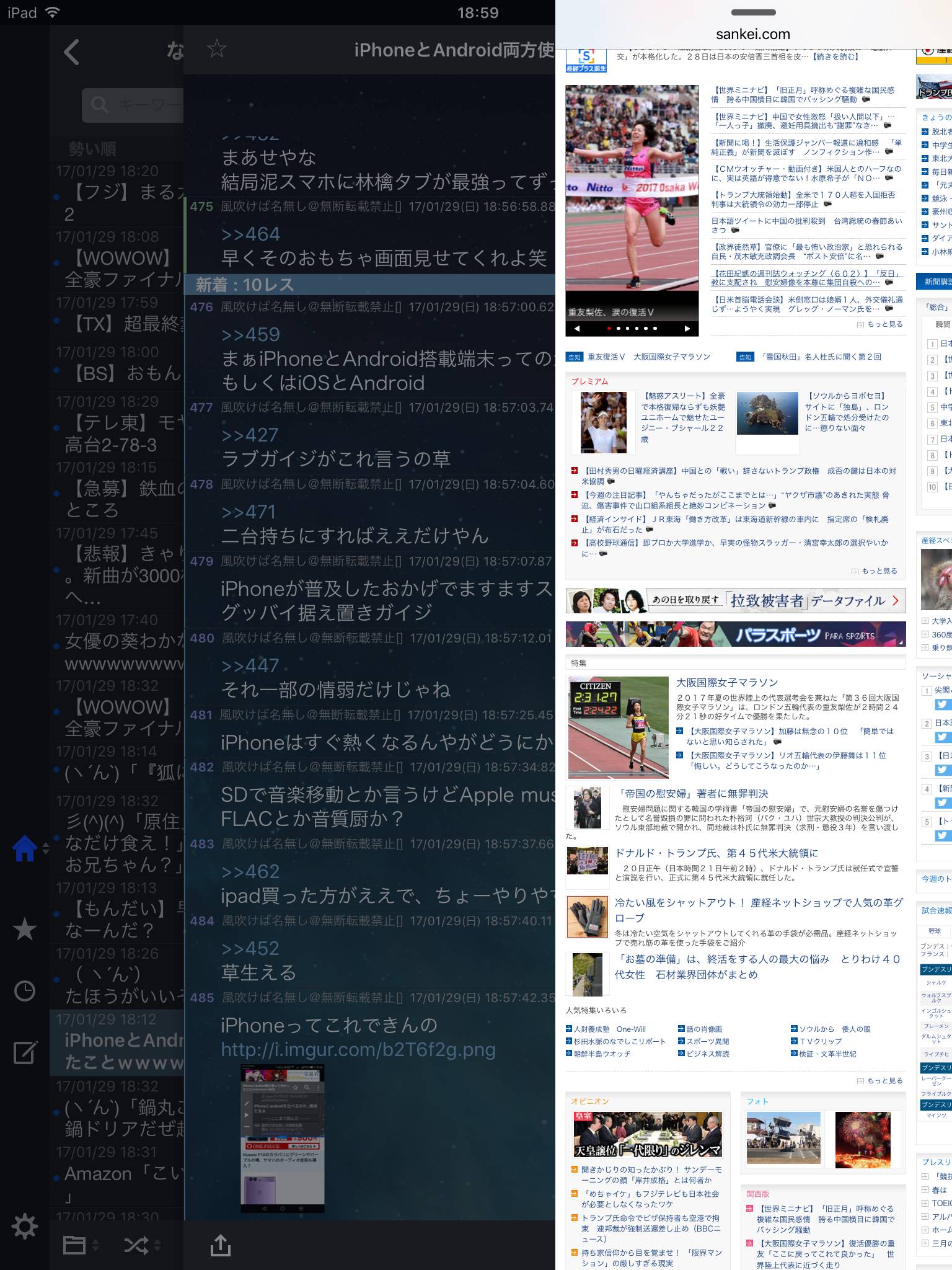Open the i.imgur.com/b2T6f2g.png link
The image size is (952, 1270).
click(x=358, y=1049)
